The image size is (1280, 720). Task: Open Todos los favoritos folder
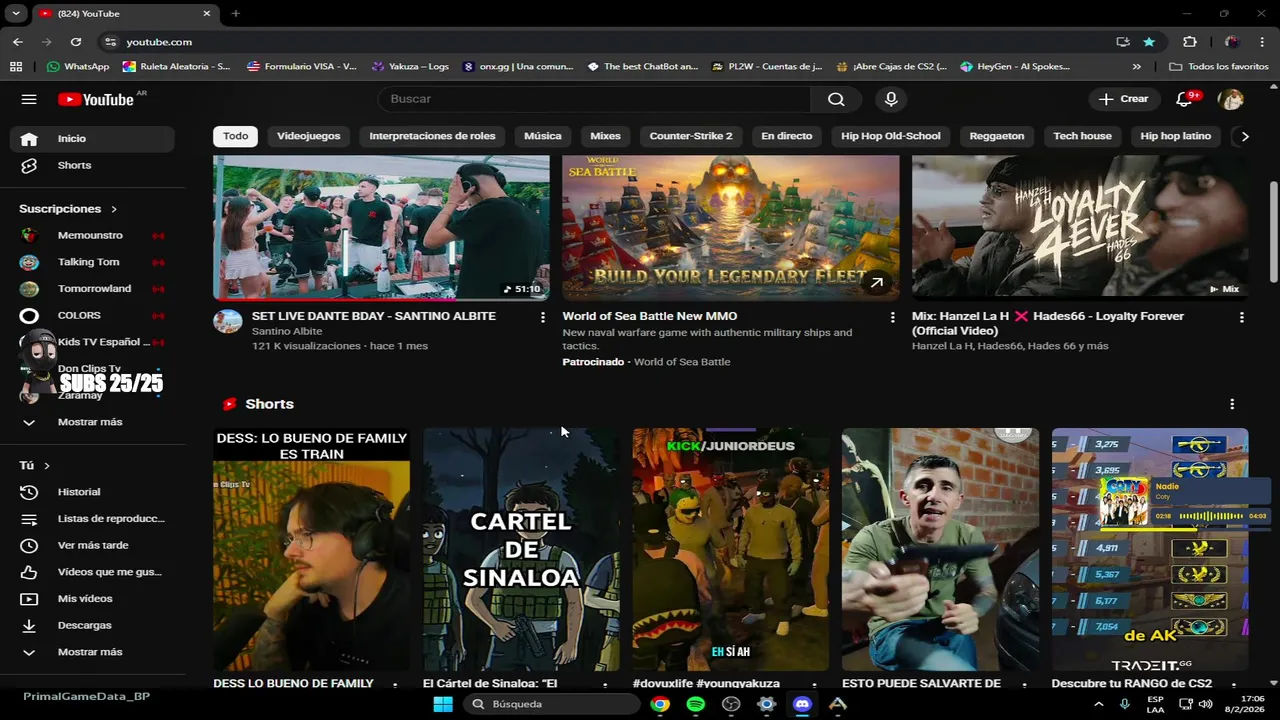1219,66
